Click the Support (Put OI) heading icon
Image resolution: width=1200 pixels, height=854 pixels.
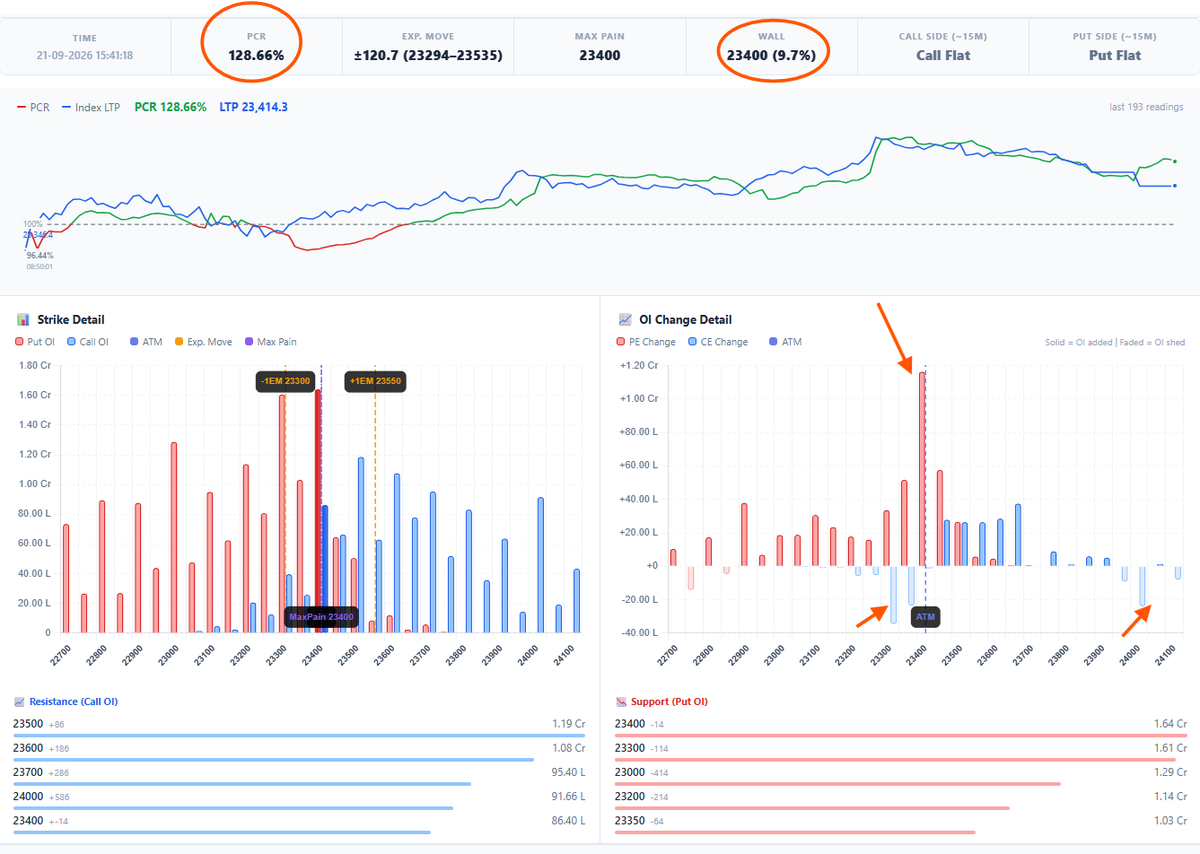621,702
